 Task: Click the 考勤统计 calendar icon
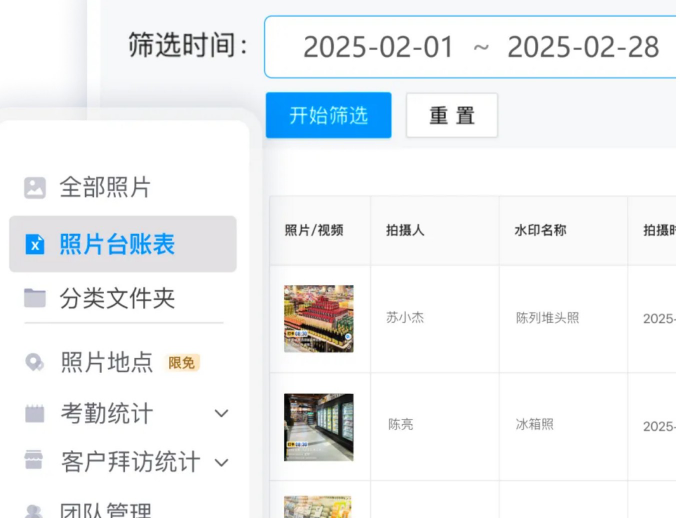35,413
